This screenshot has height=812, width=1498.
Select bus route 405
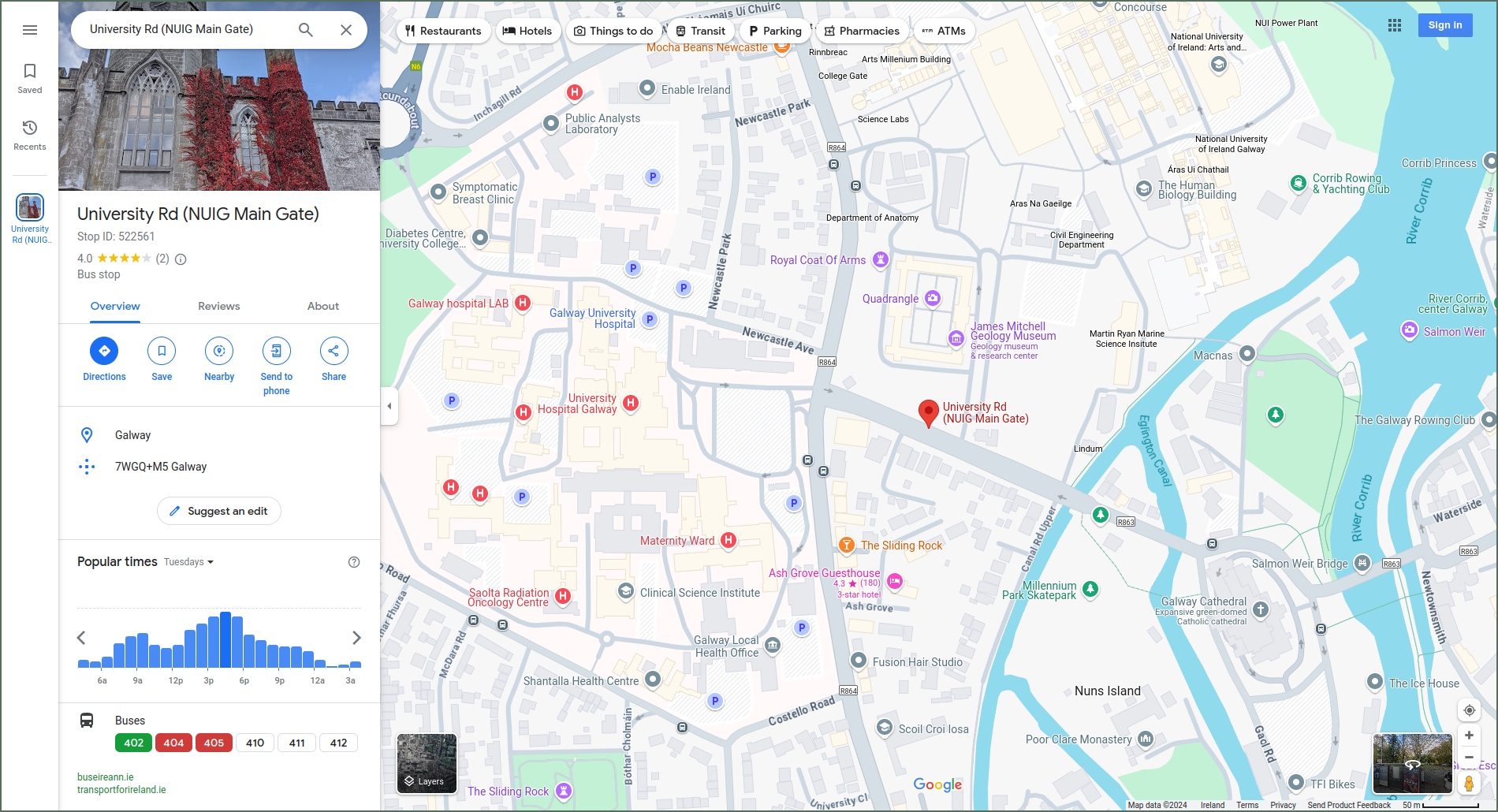(214, 743)
